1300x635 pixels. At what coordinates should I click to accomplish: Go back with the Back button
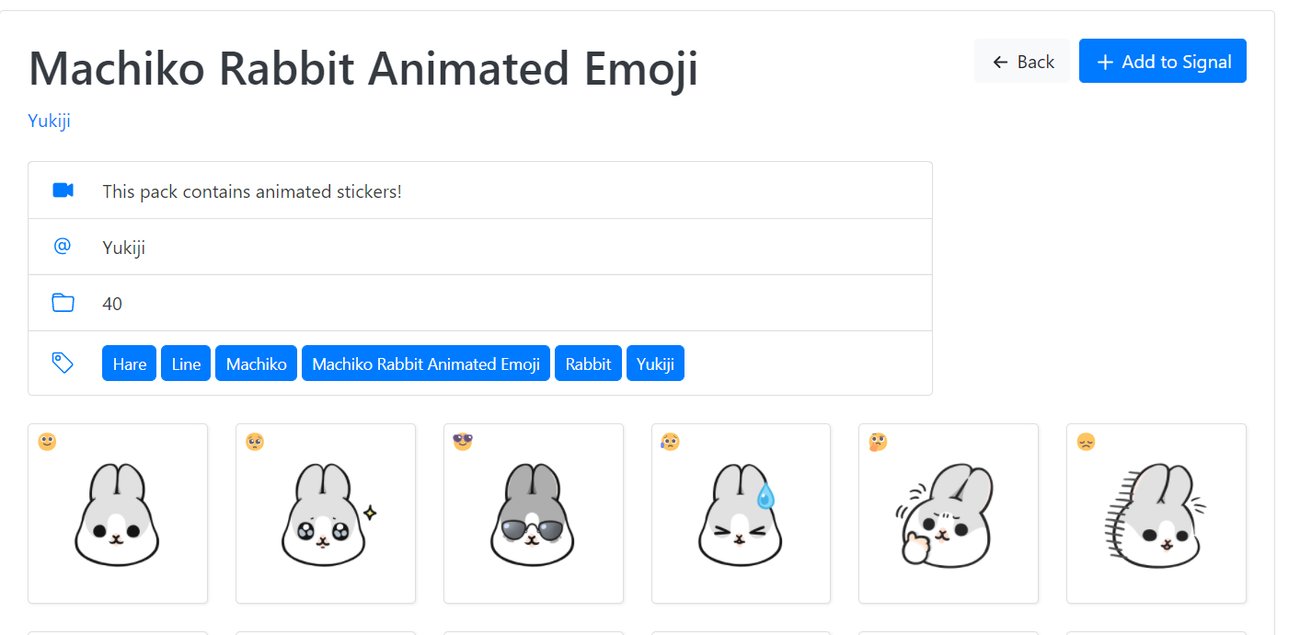[x=1022, y=62]
